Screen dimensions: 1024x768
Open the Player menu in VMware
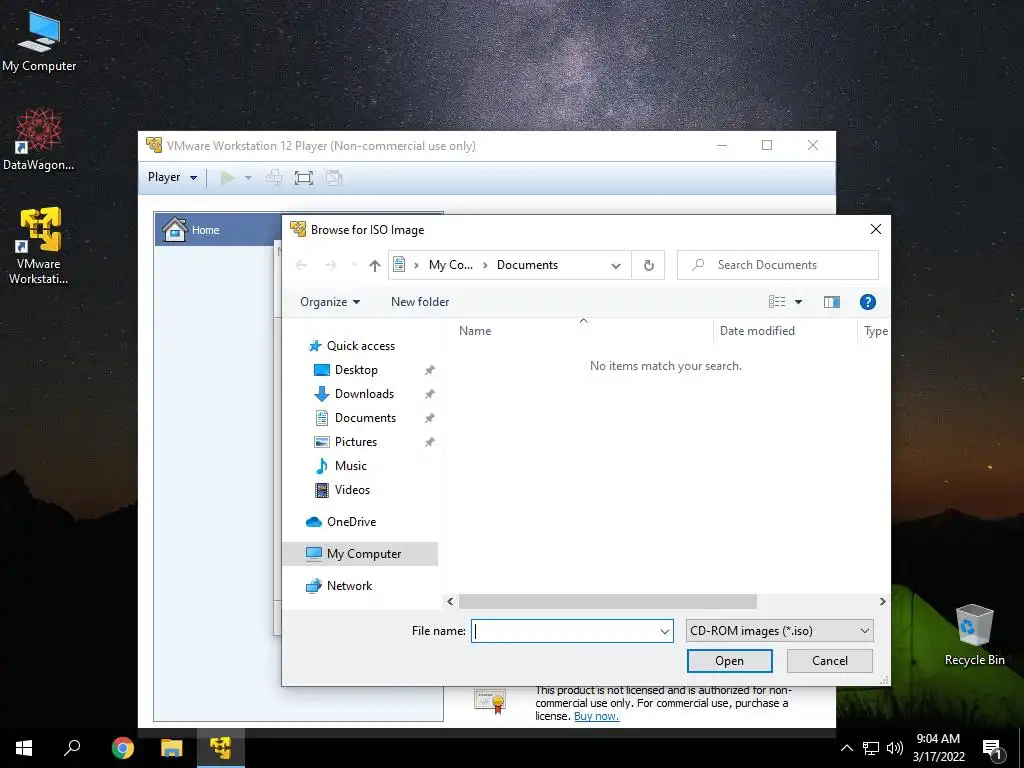point(172,177)
